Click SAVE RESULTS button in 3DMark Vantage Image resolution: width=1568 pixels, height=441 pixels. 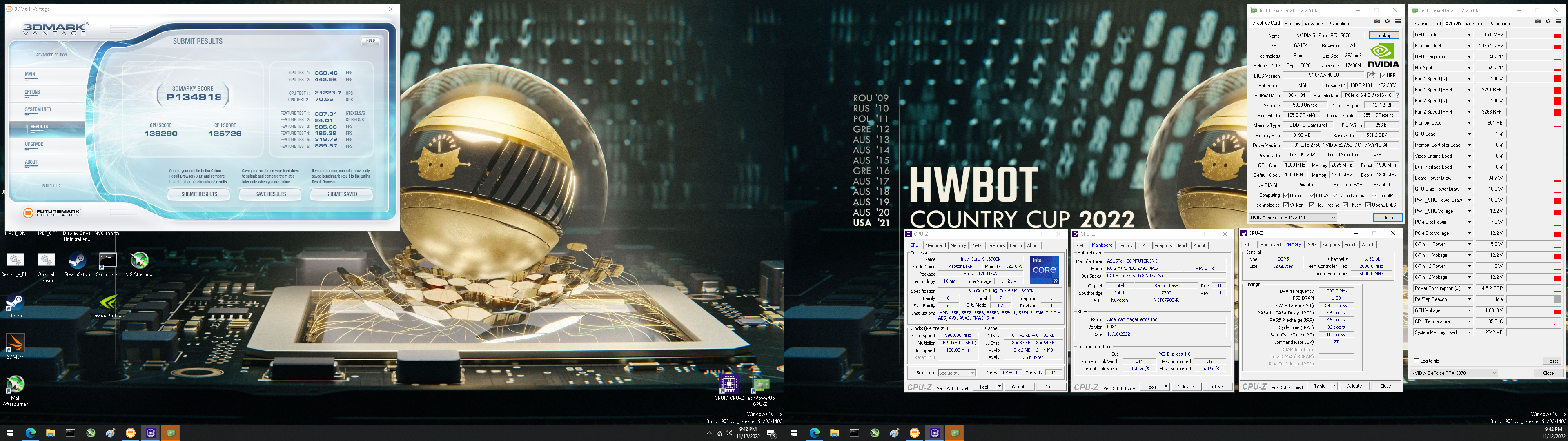pyautogui.click(x=270, y=194)
